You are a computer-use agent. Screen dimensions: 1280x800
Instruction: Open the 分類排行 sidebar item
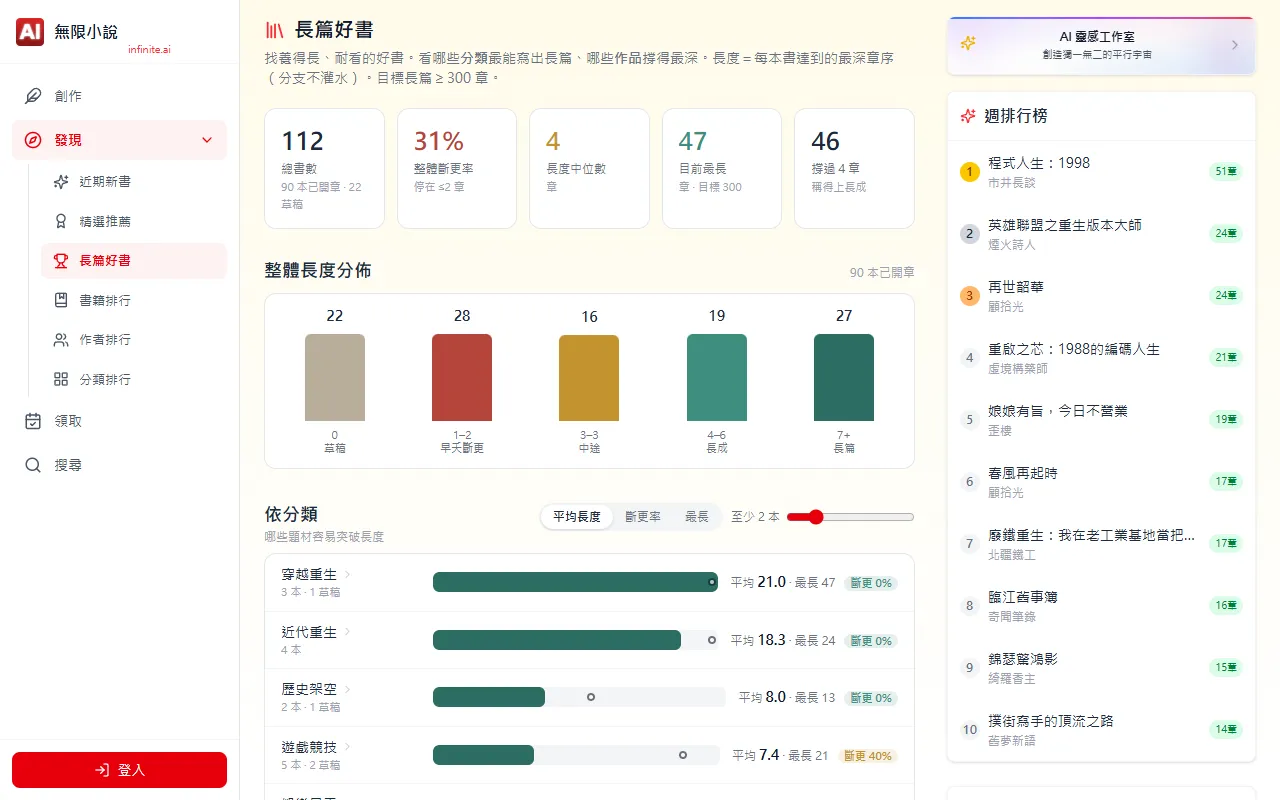134,380
